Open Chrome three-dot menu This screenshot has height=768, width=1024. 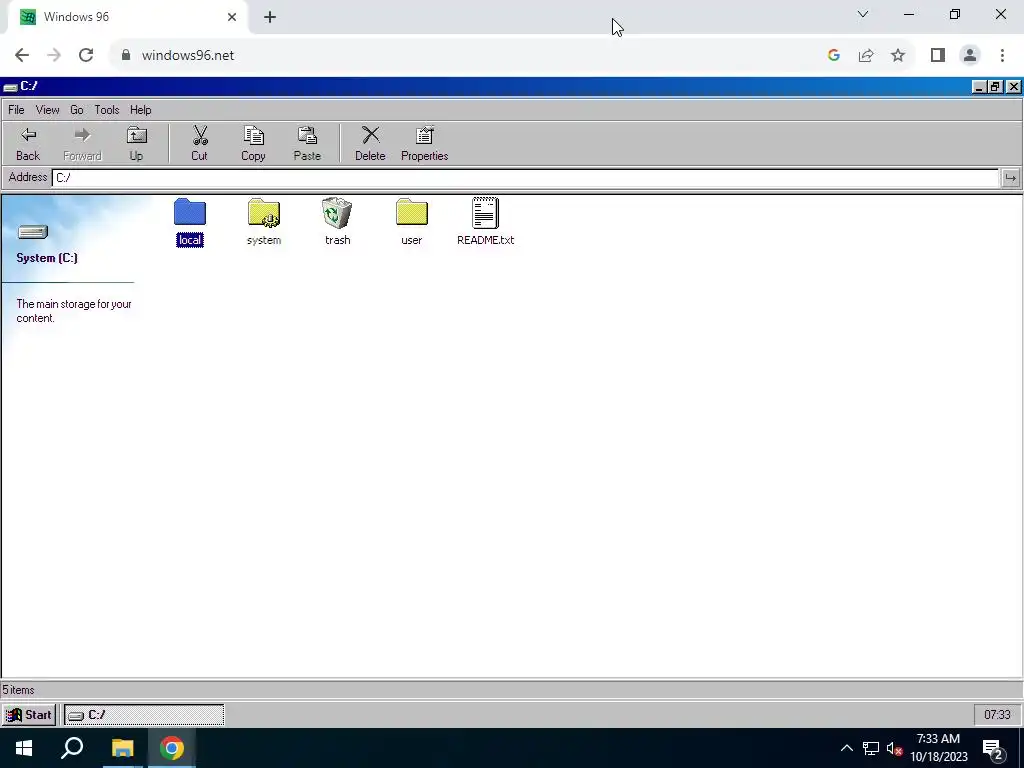pos(1002,55)
